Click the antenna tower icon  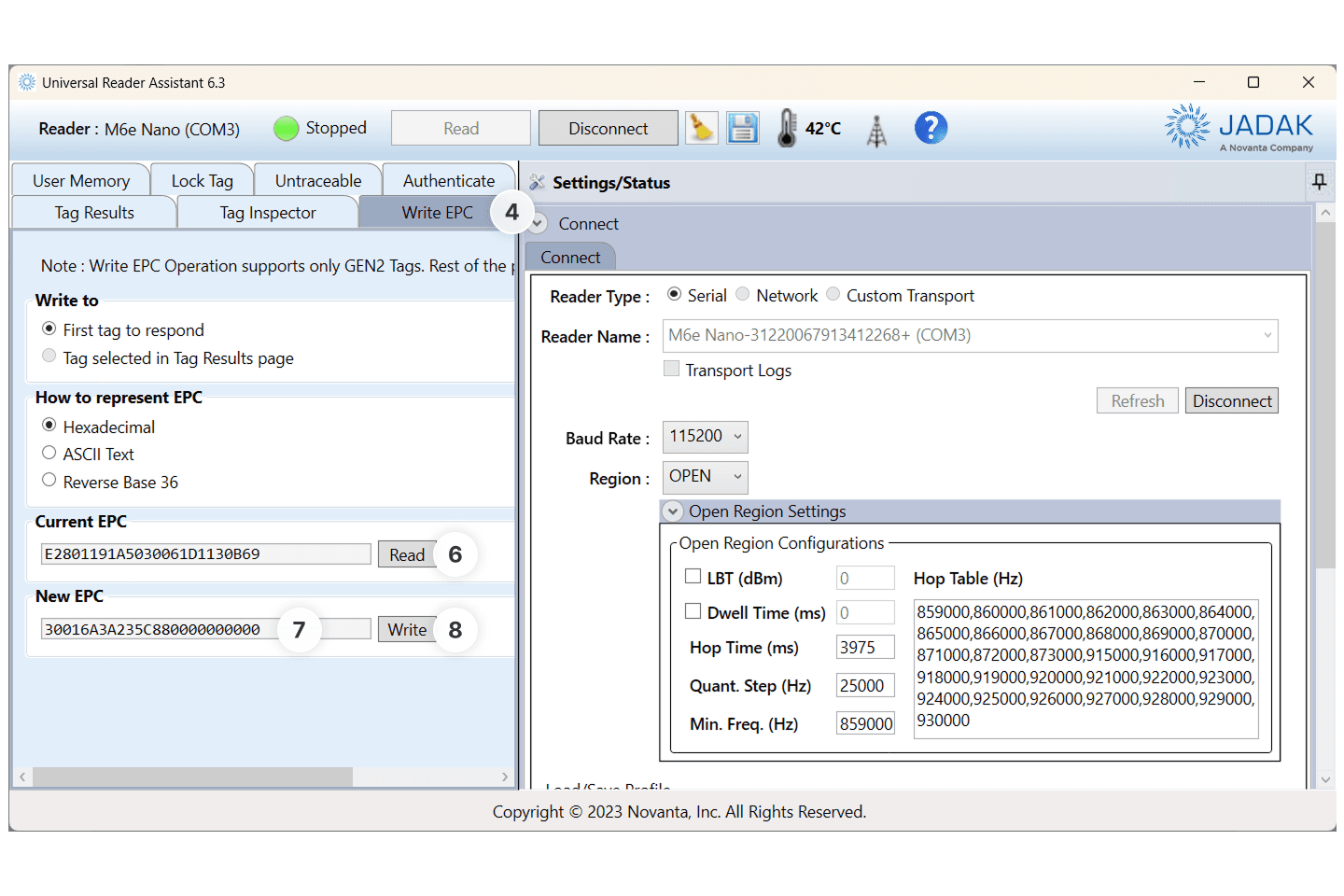pos(876,131)
